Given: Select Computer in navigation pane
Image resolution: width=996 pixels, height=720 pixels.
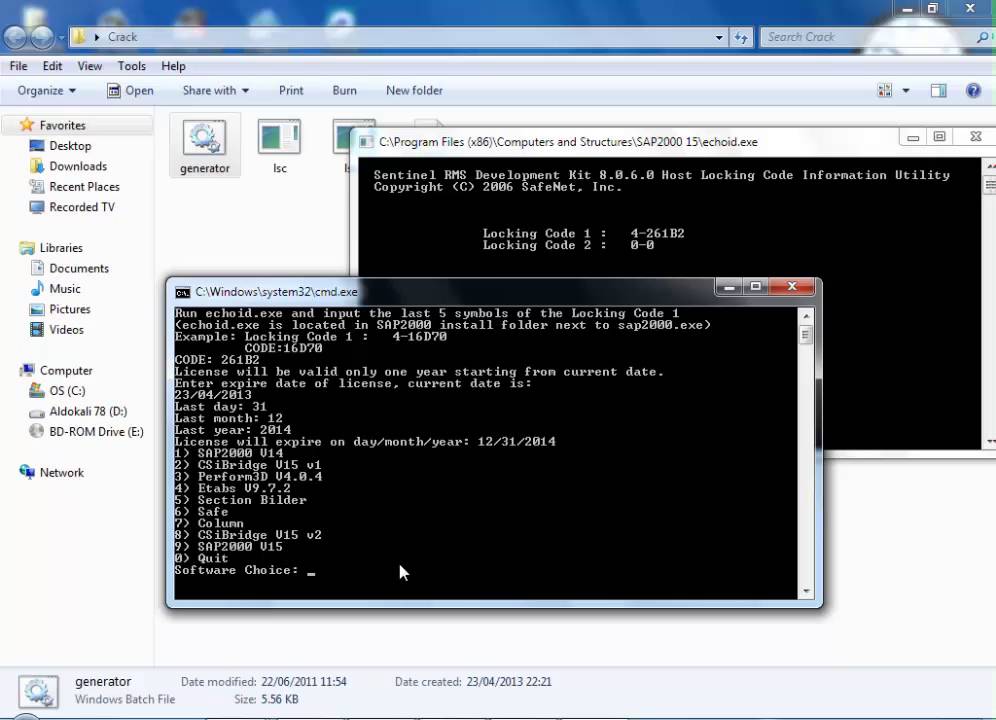Looking at the screenshot, I should click(65, 370).
